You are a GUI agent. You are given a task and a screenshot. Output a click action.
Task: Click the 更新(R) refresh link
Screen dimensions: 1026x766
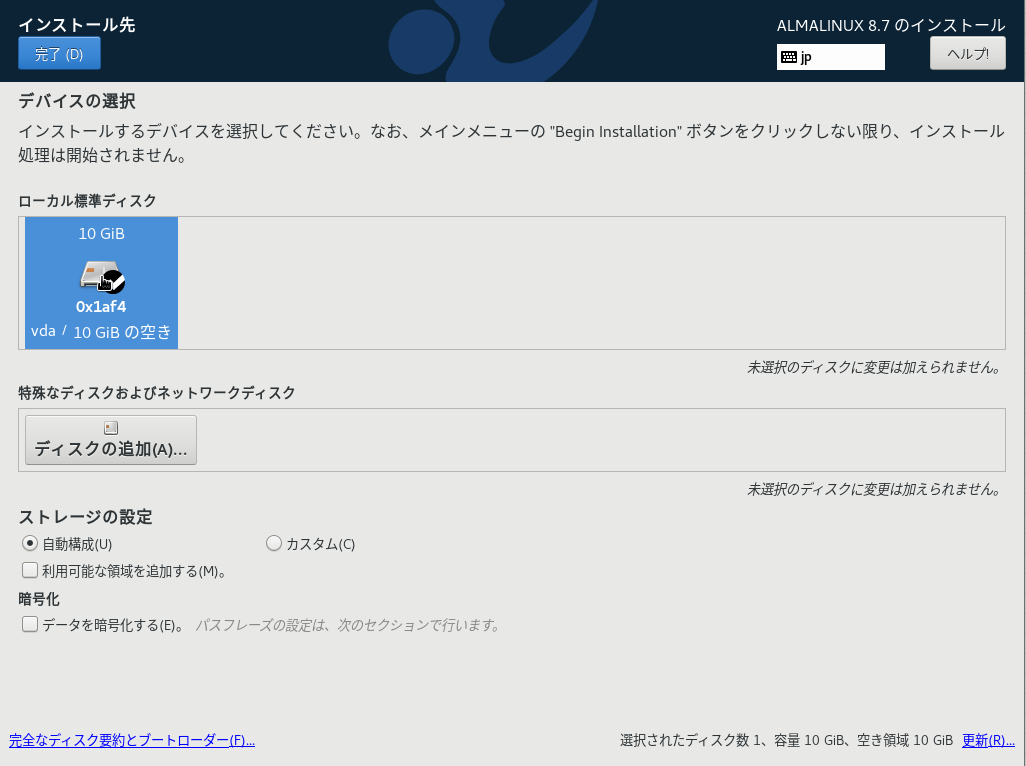987,740
